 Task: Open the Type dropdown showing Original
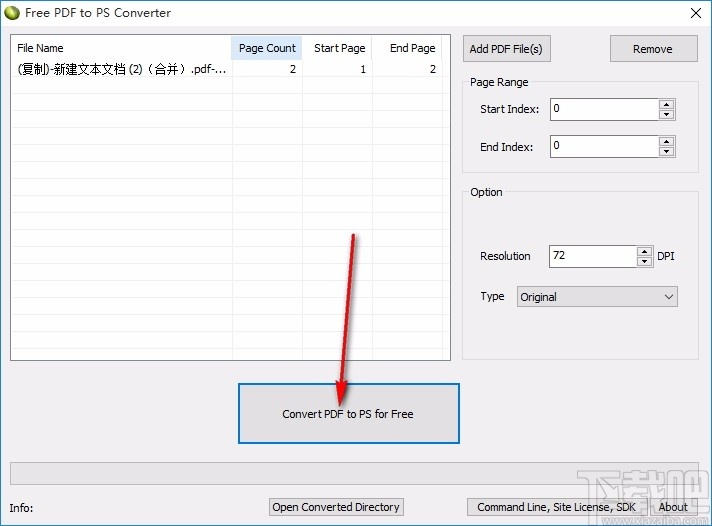click(x=597, y=297)
